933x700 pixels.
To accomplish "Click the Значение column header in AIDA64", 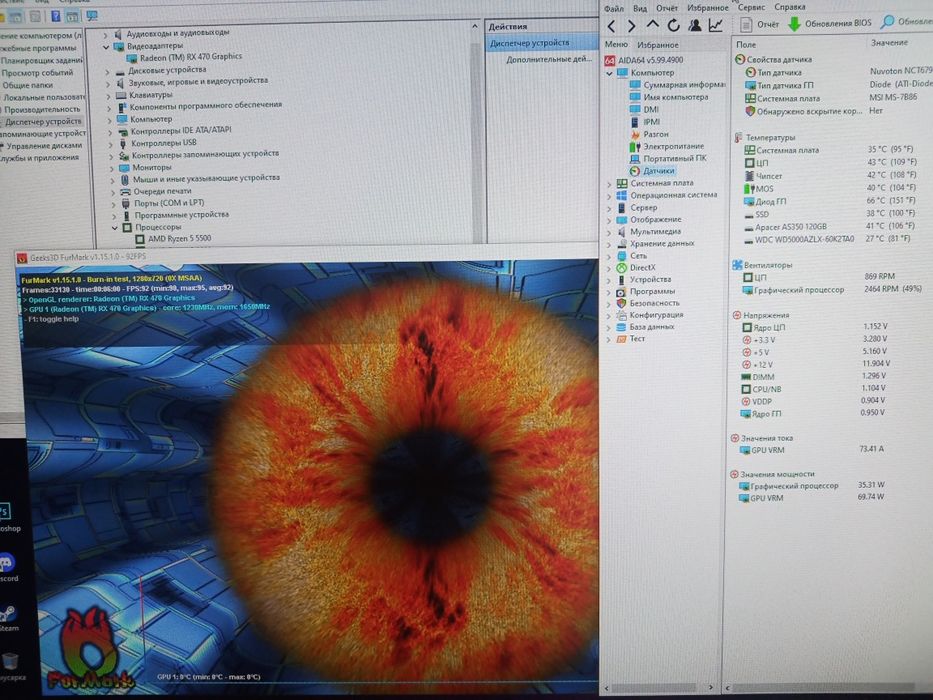I will tap(889, 43).
